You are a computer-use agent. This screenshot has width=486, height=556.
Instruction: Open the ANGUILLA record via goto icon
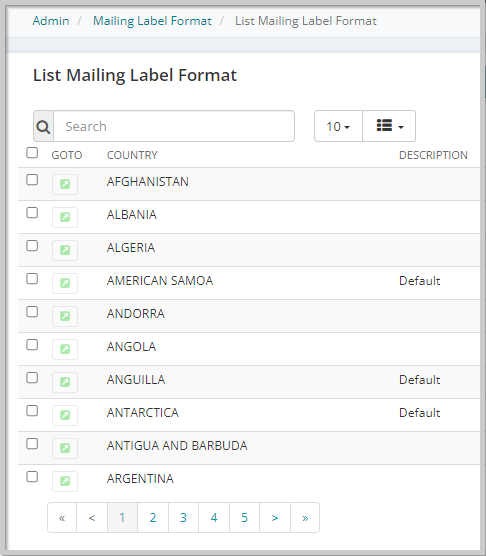65,382
